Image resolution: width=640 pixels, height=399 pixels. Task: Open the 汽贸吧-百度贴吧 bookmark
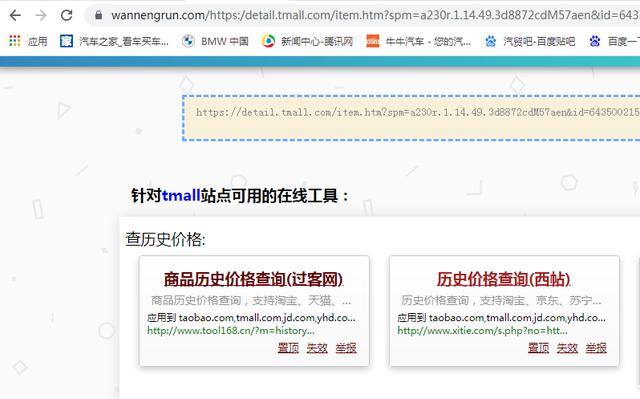[x=539, y=41]
